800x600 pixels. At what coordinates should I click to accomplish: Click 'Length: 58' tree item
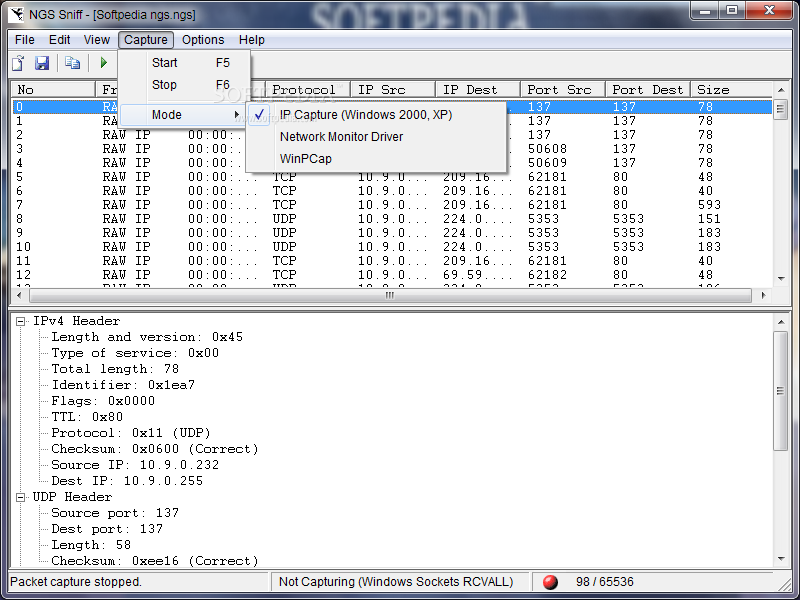pyautogui.click(x=91, y=545)
